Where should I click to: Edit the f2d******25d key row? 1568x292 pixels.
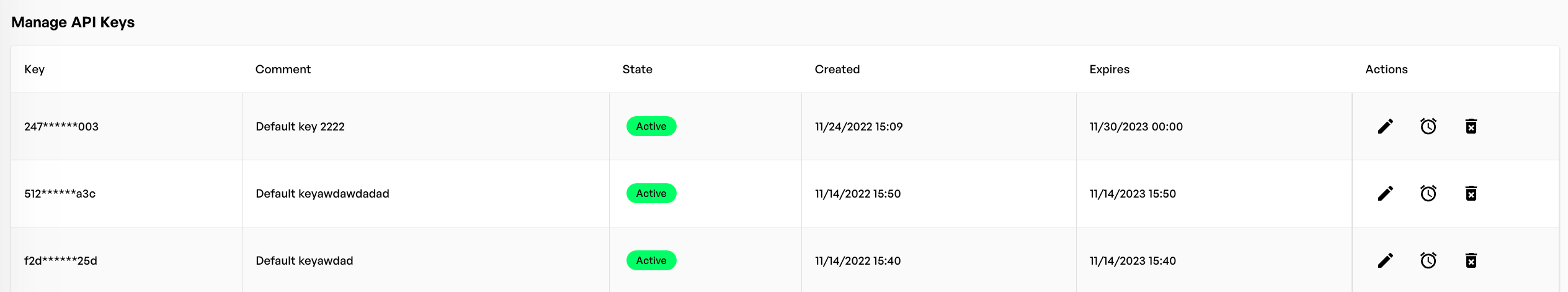click(1385, 261)
